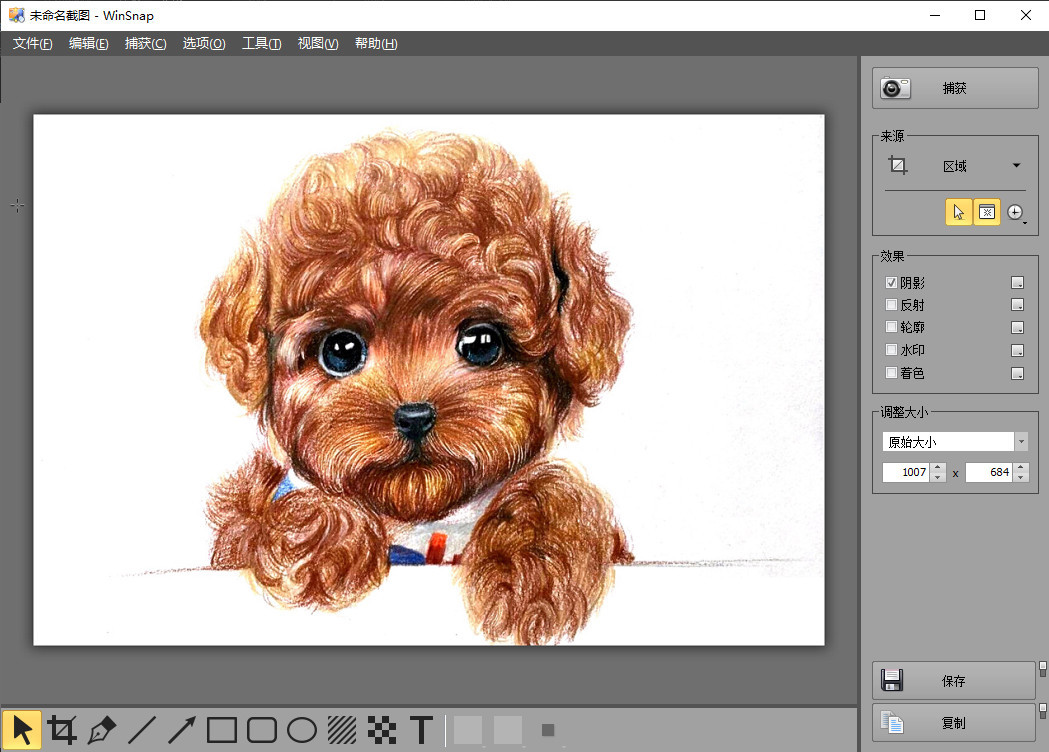Viewport: 1049px width, 752px height.
Task: Click the first color swatch in toolbar
Action: pos(468,730)
